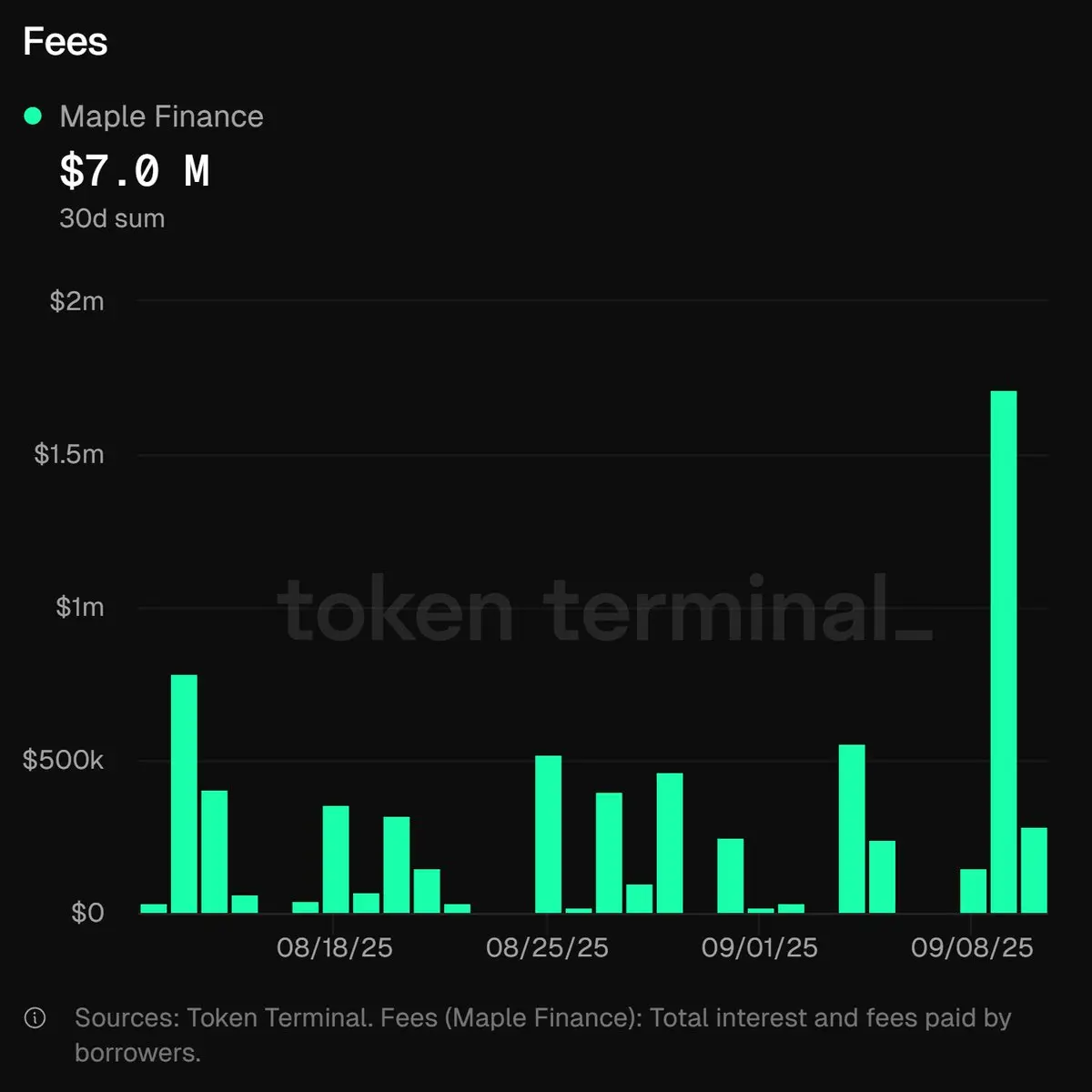Click the tallest bar near 09/08/25
Screen dimensions: 1092x1092
[1003, 652]
